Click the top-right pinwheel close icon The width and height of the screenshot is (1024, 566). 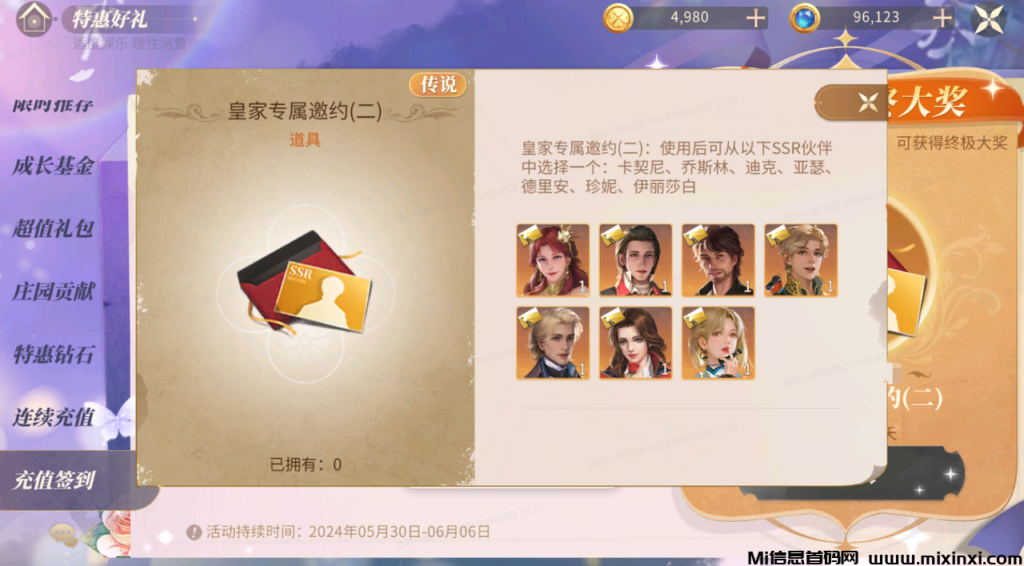(x=988, y=19)
